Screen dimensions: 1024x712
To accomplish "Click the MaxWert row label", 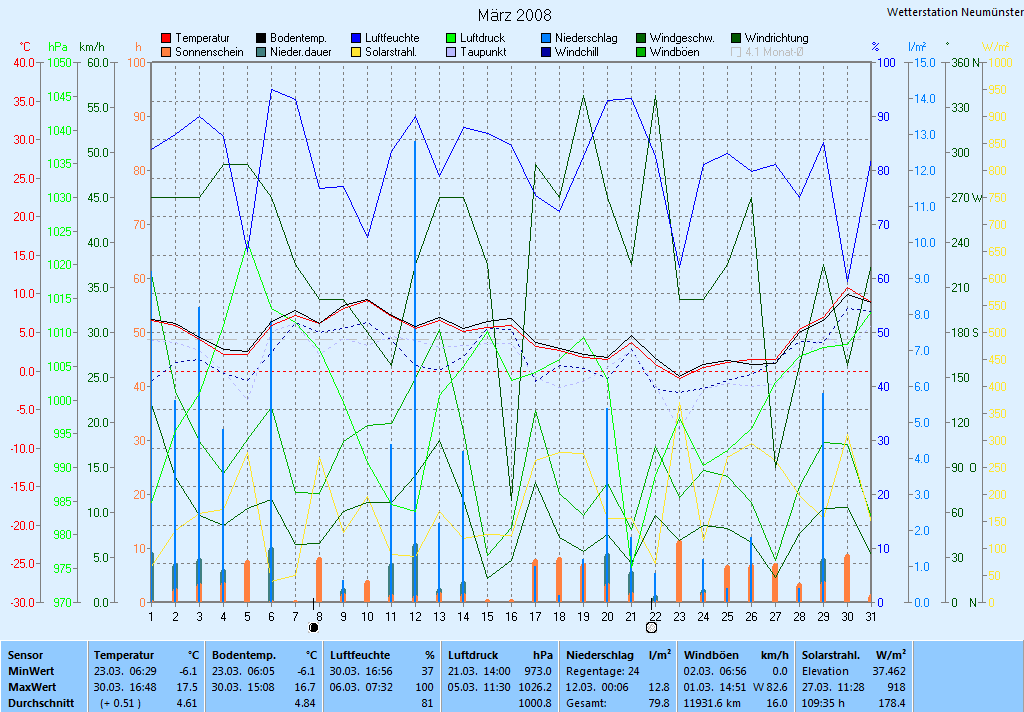I will pos(32,687).
